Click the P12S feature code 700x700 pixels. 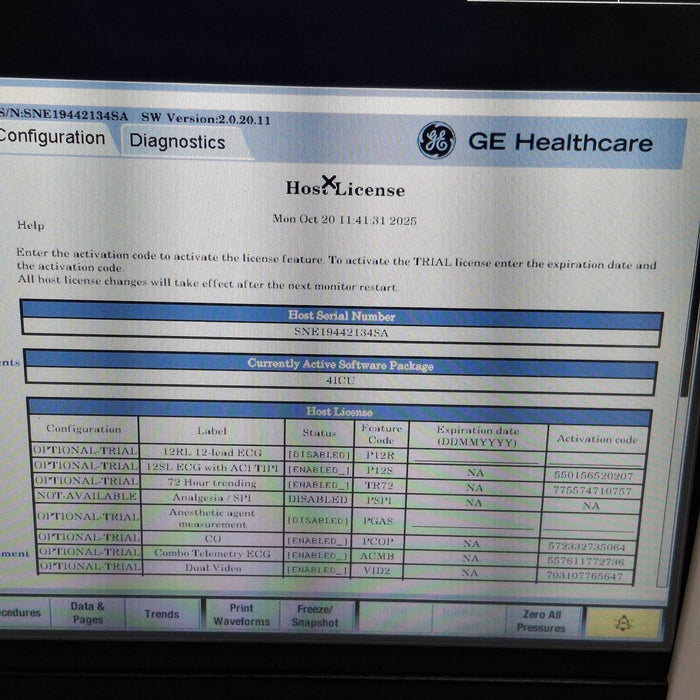[379, 471]
